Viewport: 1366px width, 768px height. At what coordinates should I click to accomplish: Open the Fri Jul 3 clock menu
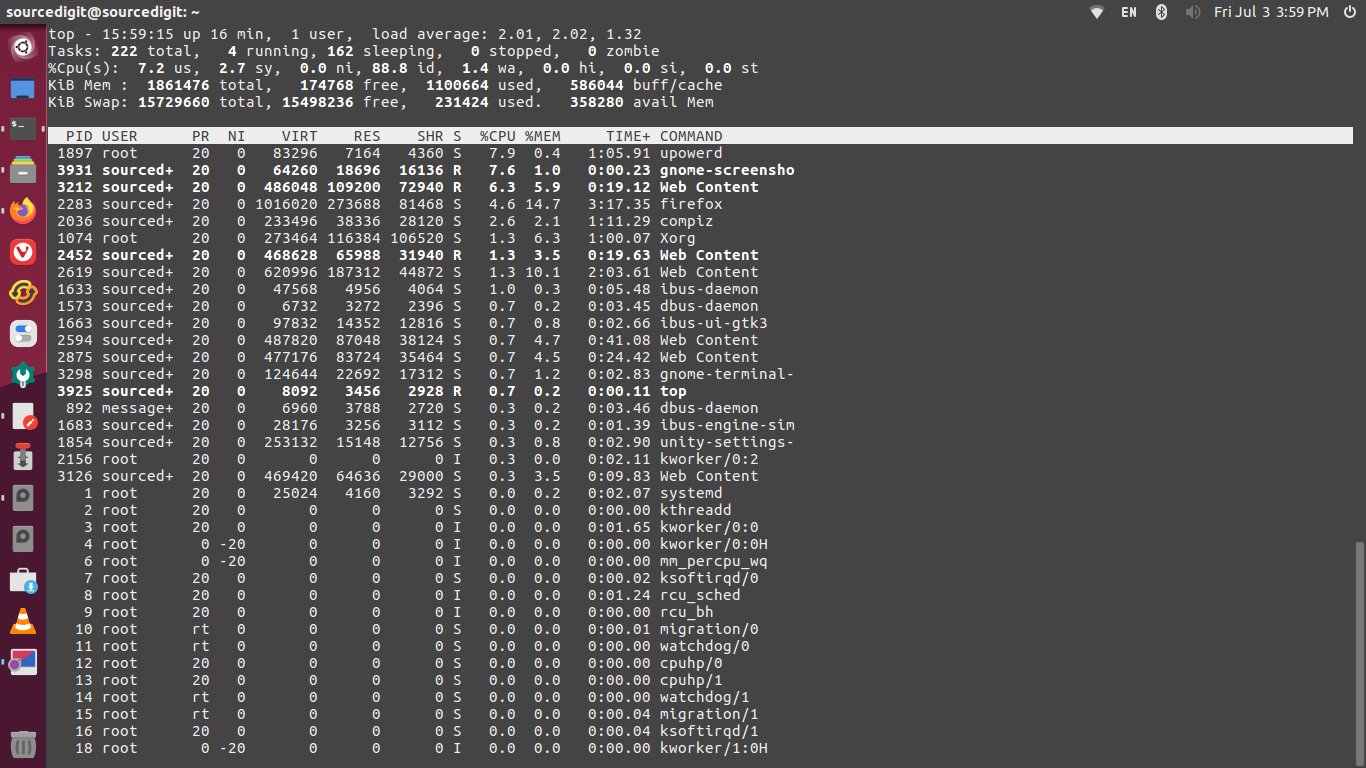1271,12
